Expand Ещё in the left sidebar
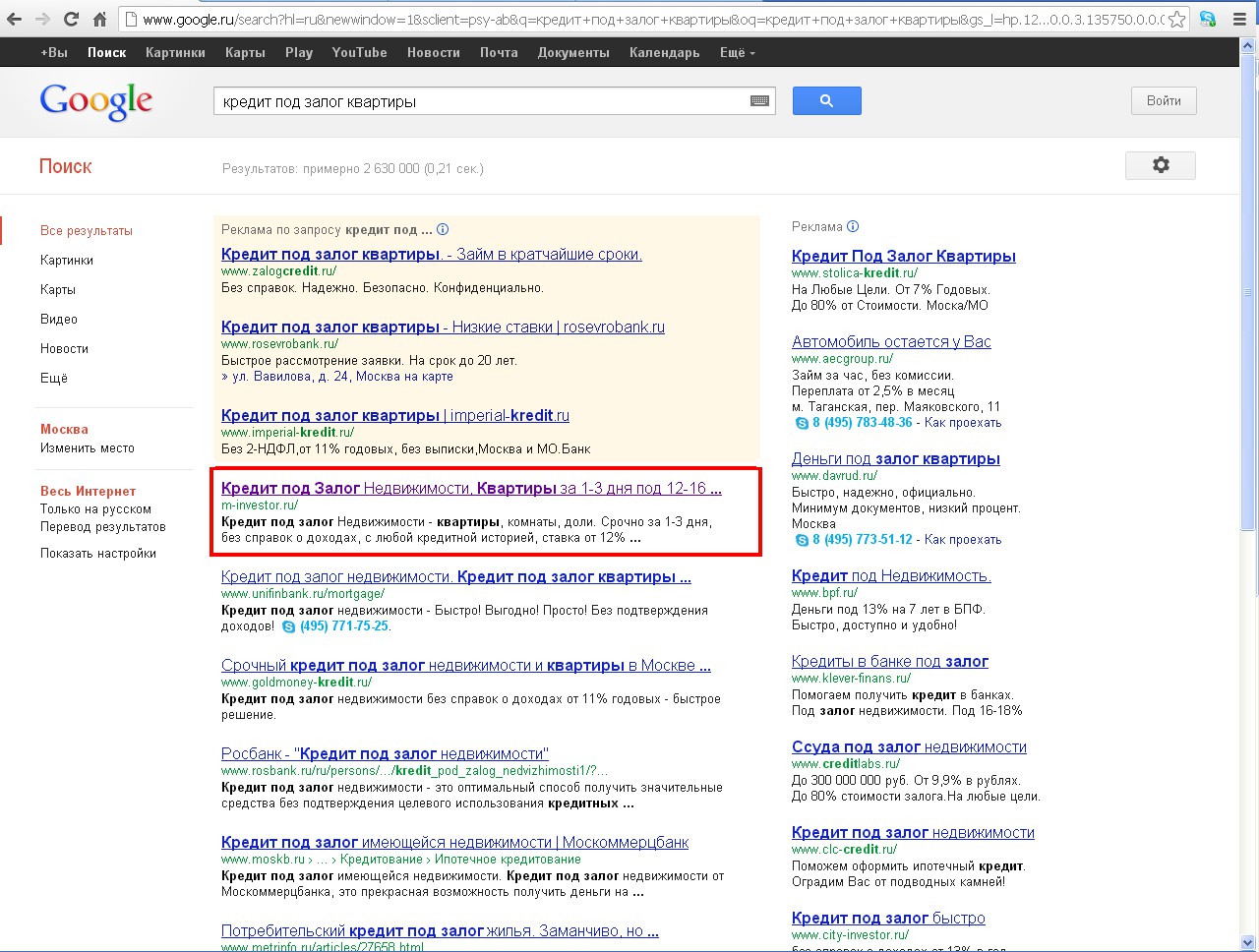The height and width of the screenshot is (952, 1259). [x=54, y=378]
